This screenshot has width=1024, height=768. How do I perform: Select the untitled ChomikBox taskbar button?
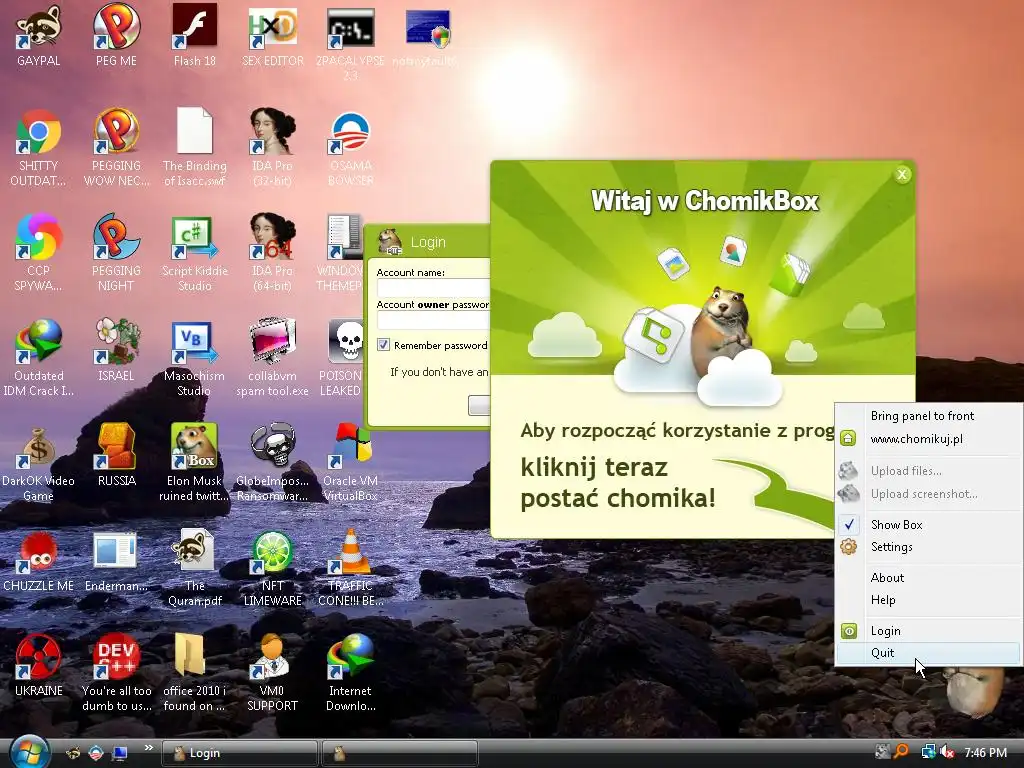pos(400,753)
